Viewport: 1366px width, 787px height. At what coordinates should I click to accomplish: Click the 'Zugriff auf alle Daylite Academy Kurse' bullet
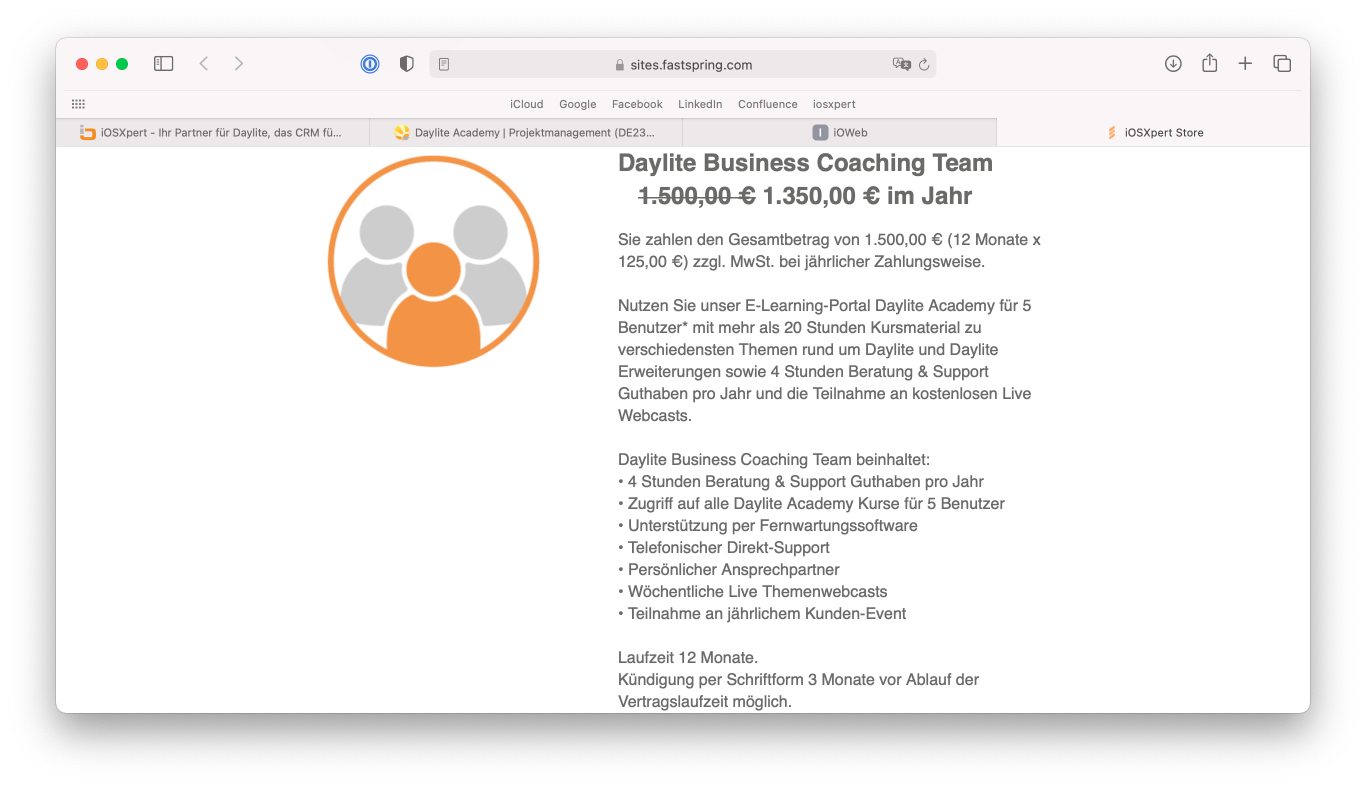coord(811,503)
